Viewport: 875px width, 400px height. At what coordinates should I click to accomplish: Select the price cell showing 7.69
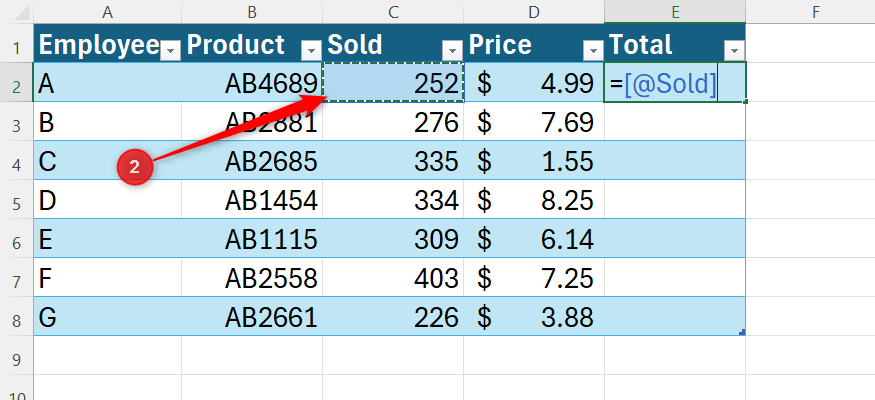coord(534,122)
